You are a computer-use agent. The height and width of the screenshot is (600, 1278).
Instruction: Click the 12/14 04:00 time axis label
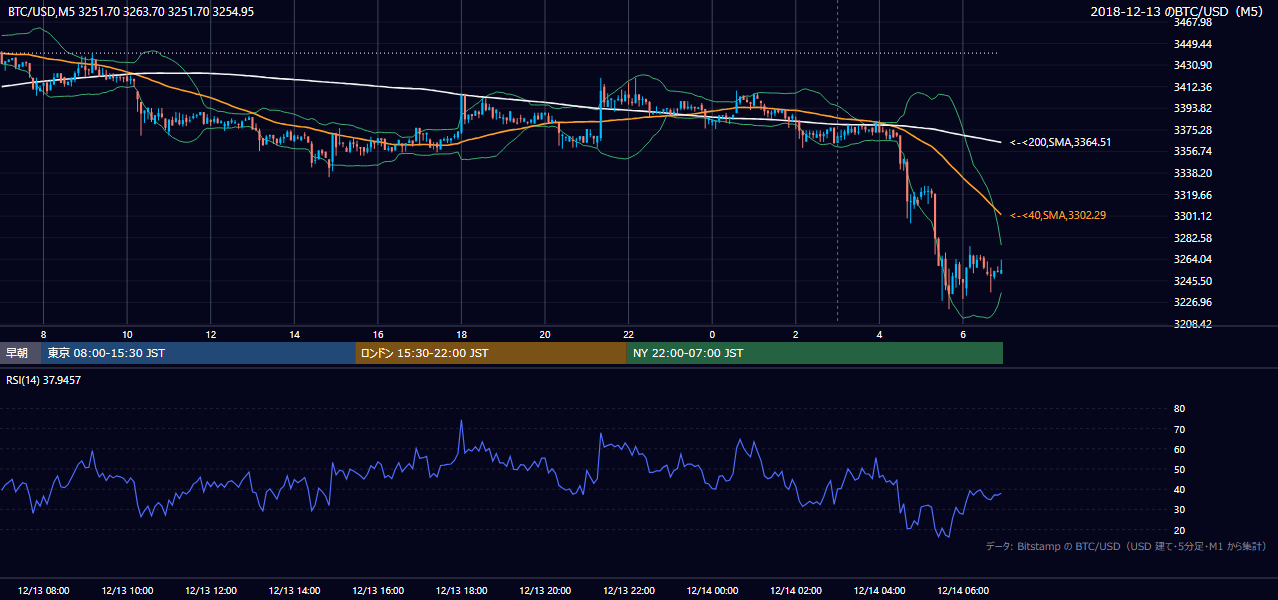coord(879,591)
